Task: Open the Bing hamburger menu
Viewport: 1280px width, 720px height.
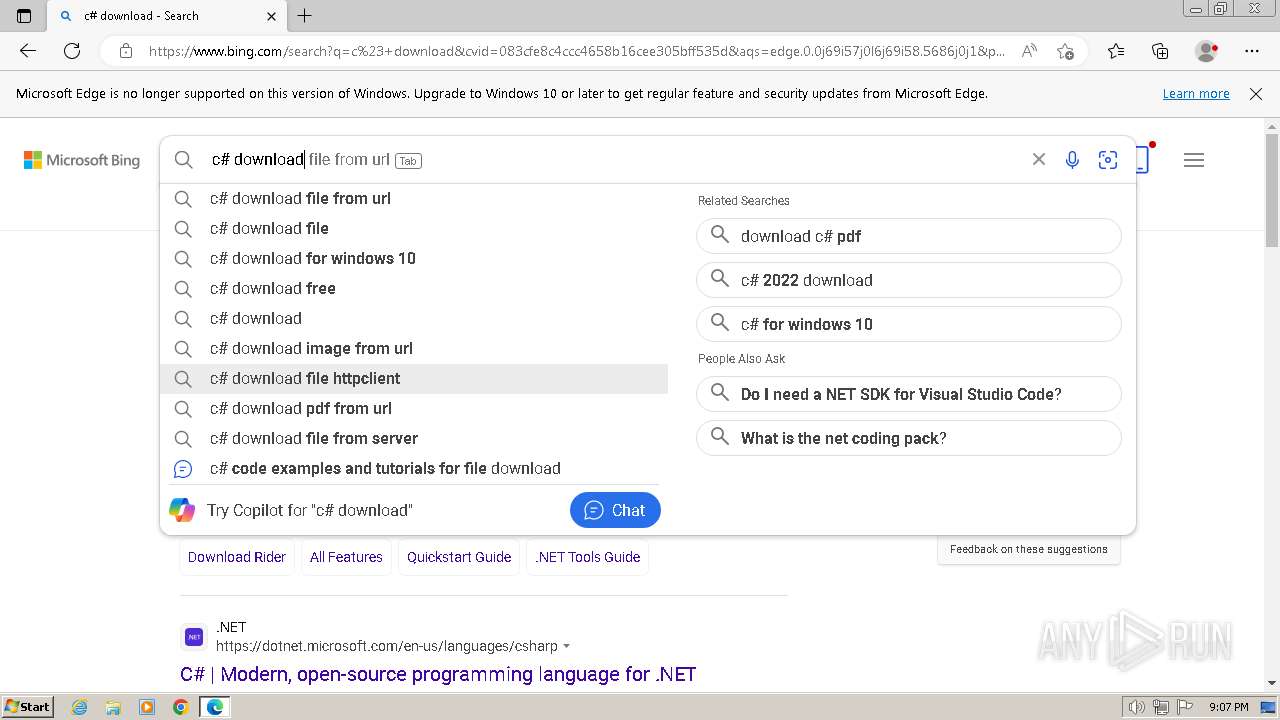Action: [x=1194, y=160]
